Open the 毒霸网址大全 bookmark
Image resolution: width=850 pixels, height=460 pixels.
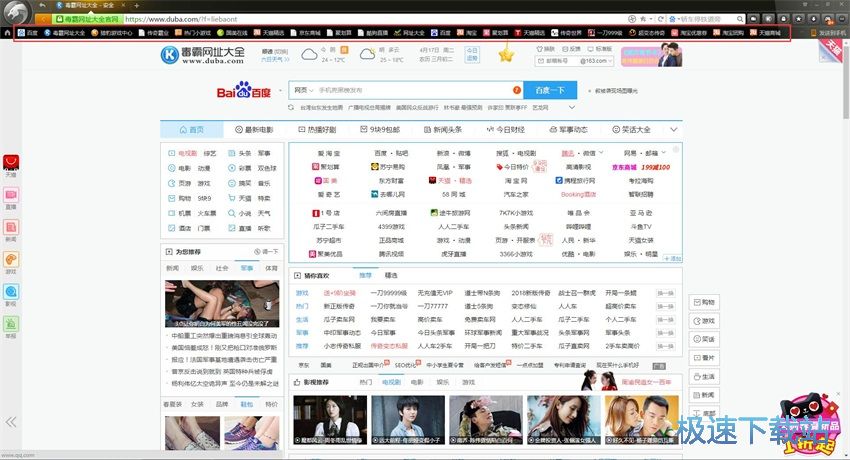click(x=65, y=33)
